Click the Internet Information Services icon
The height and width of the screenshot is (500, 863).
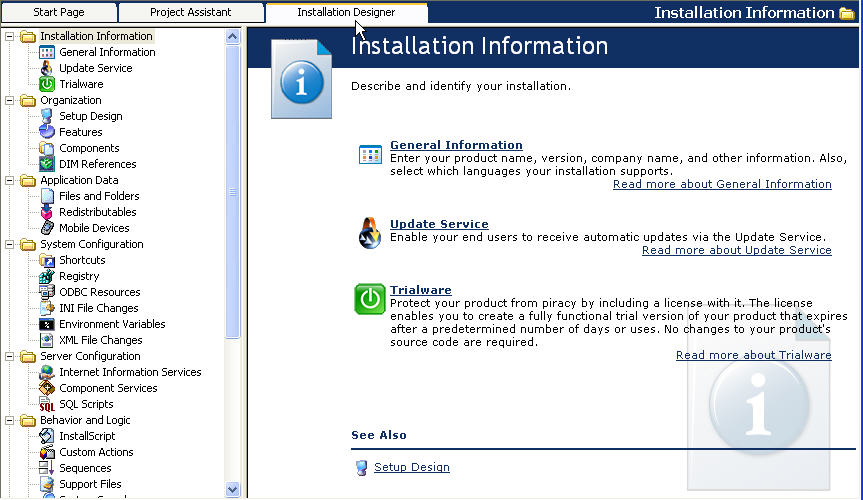pyautogui.click(x=47, y=372)
